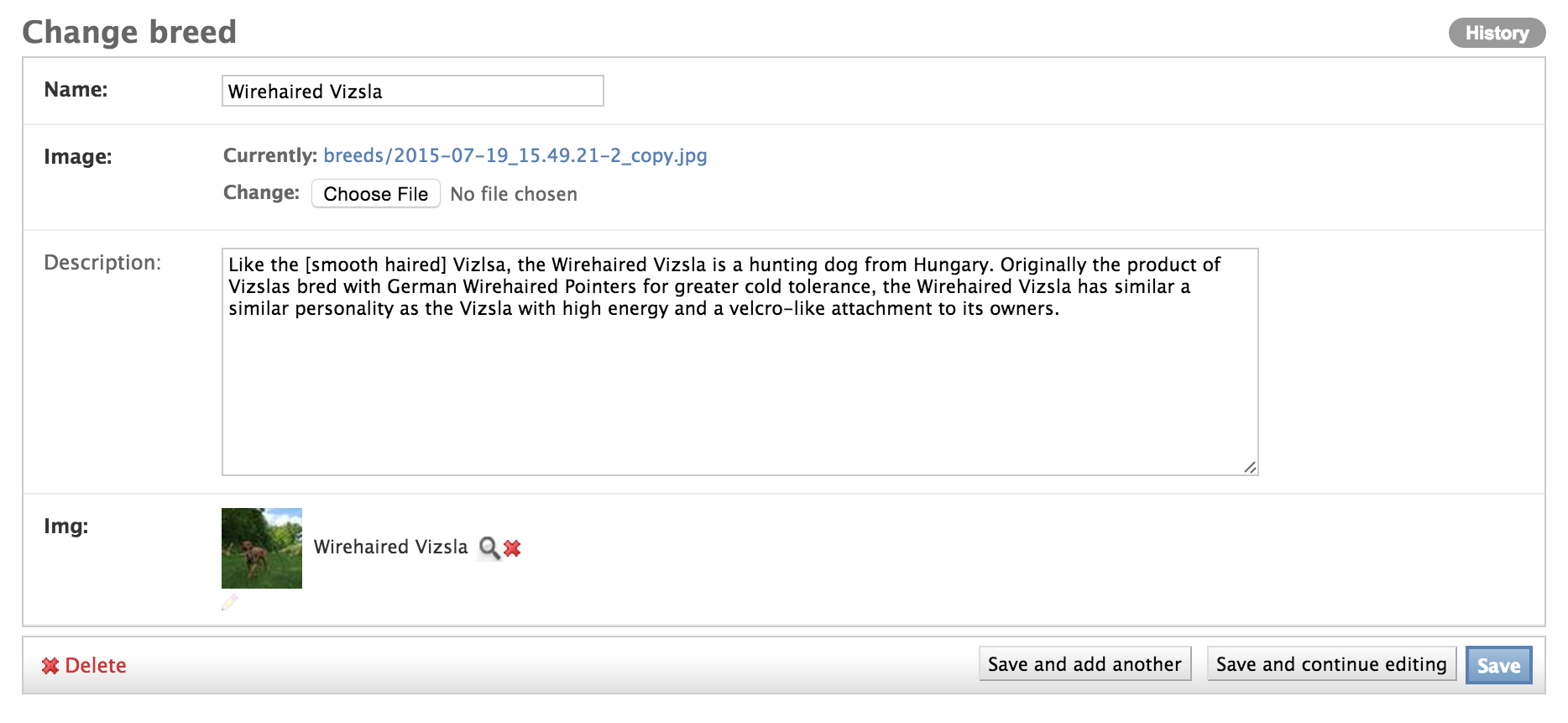
Task: Click the pencil edit icon below thumbnail
Action: point(230,602)
